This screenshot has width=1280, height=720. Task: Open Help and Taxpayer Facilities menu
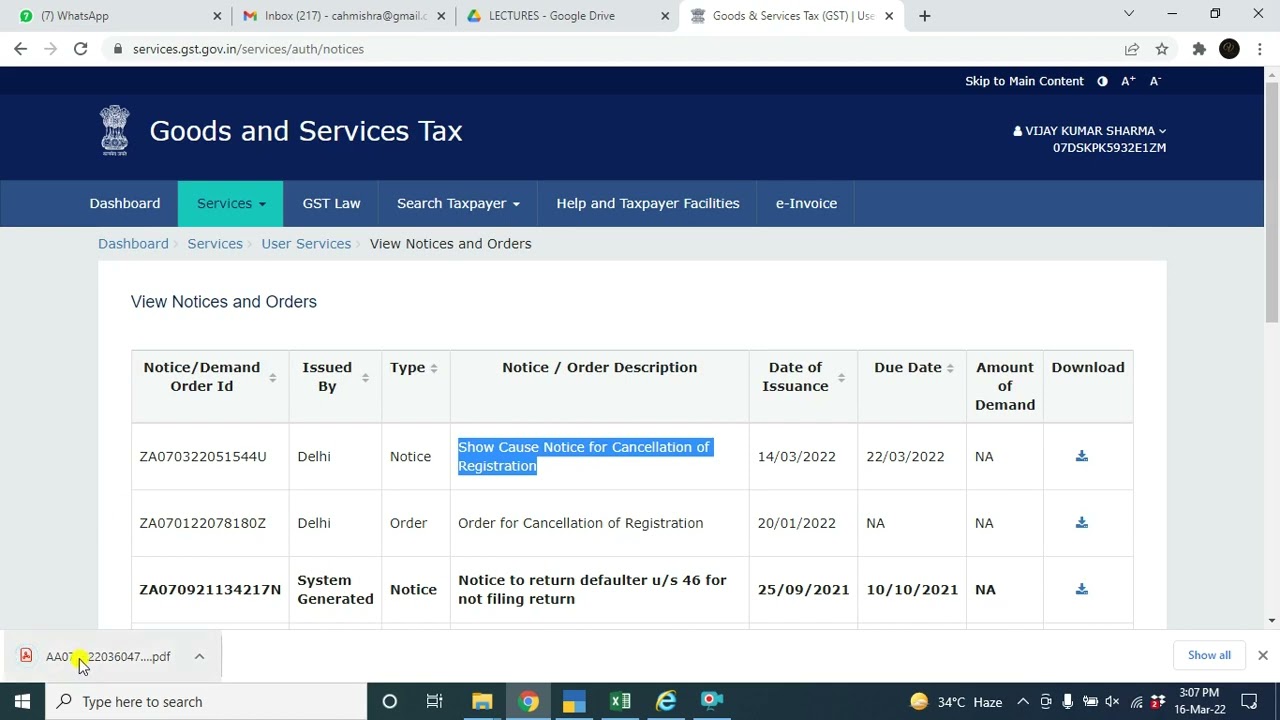[x=648, y=203]
